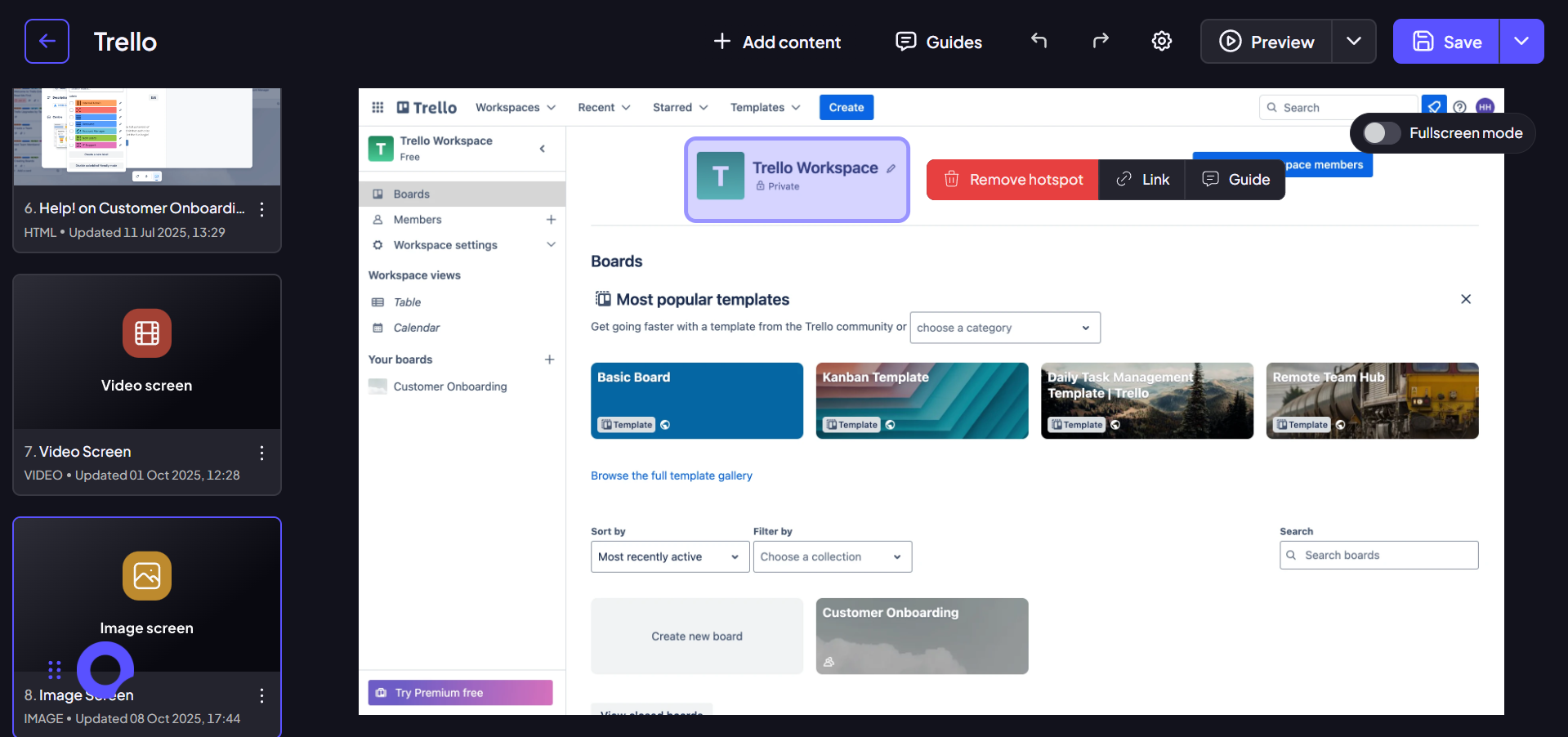Open the Save options dropdown arrow
Screen dimensions: 1568x737
click(1521, 42)
